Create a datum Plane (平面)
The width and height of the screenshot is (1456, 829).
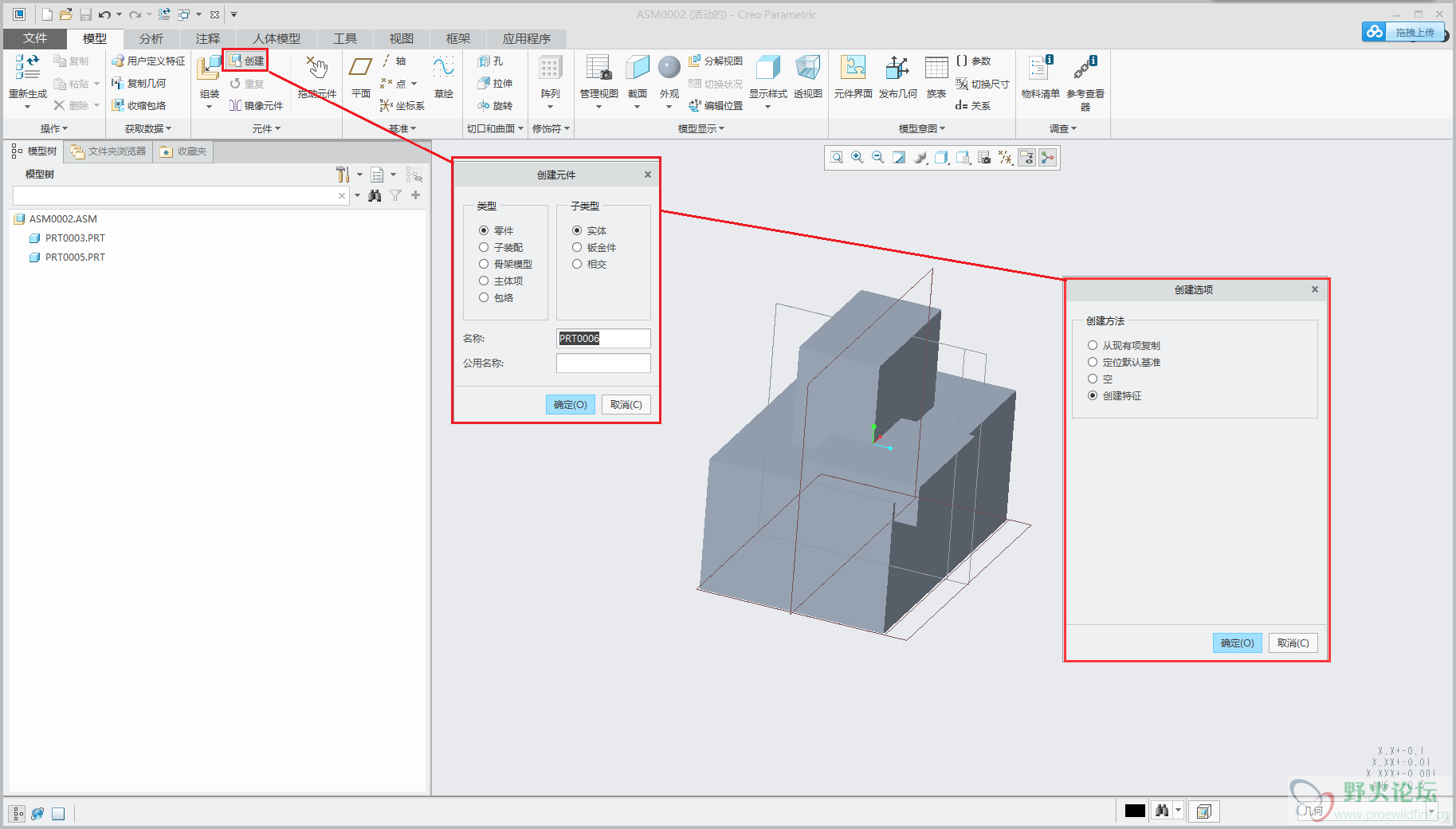[x=361, y=68]
